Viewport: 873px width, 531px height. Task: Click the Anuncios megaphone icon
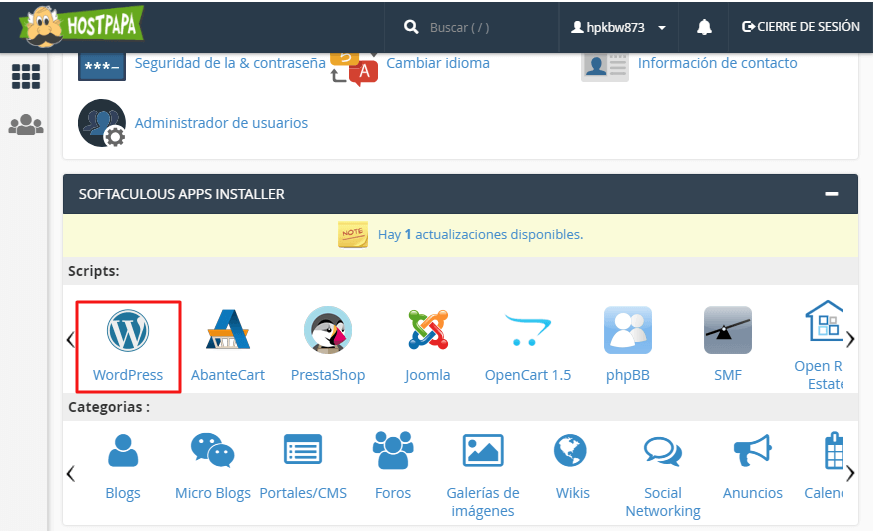point(753,450)
